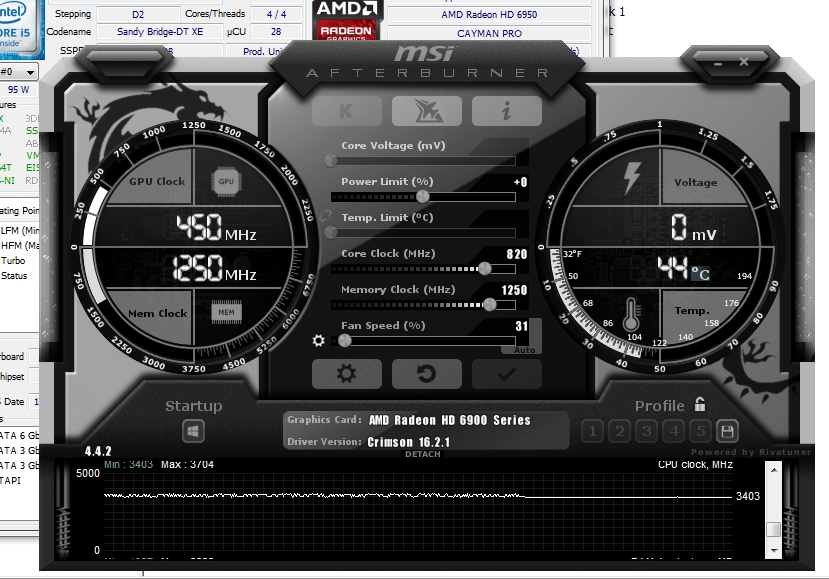Click the Turbo label in the background window

point(13,261)
